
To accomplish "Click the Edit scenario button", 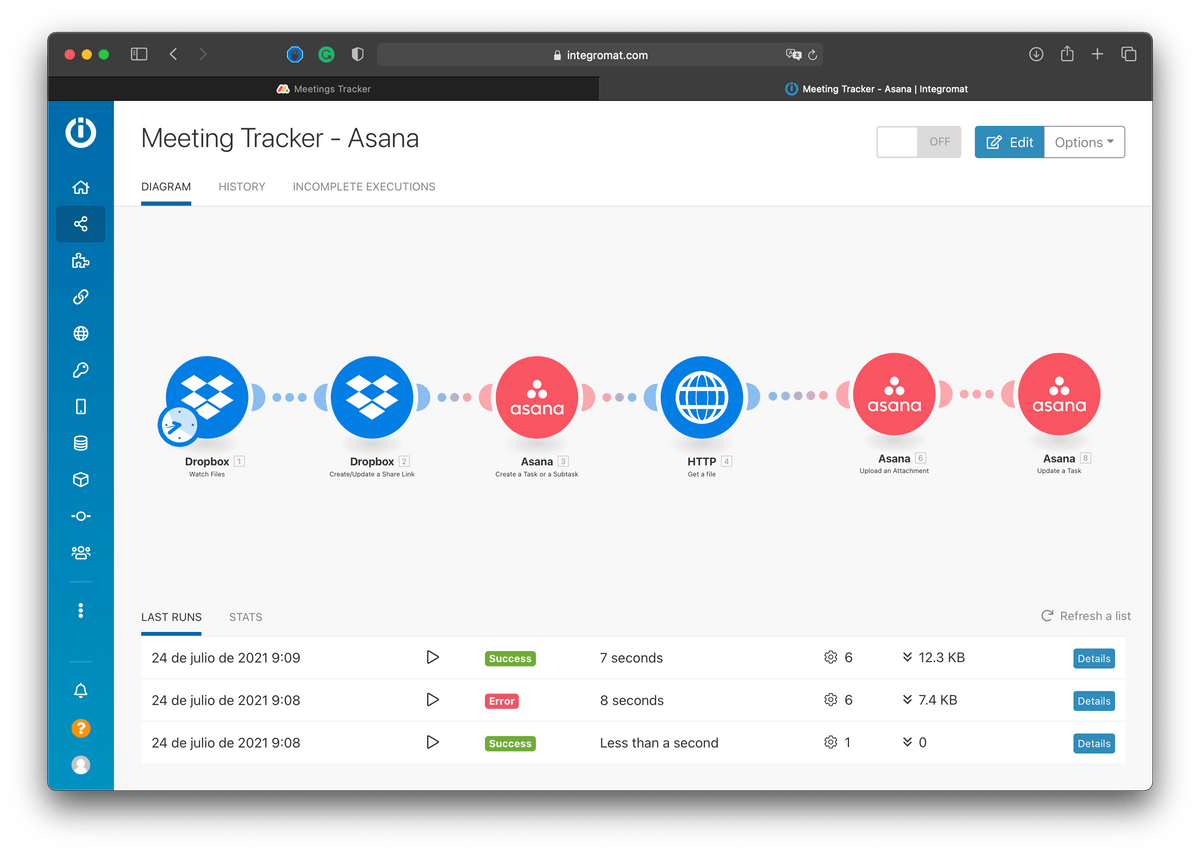I will pos(1010,142).
